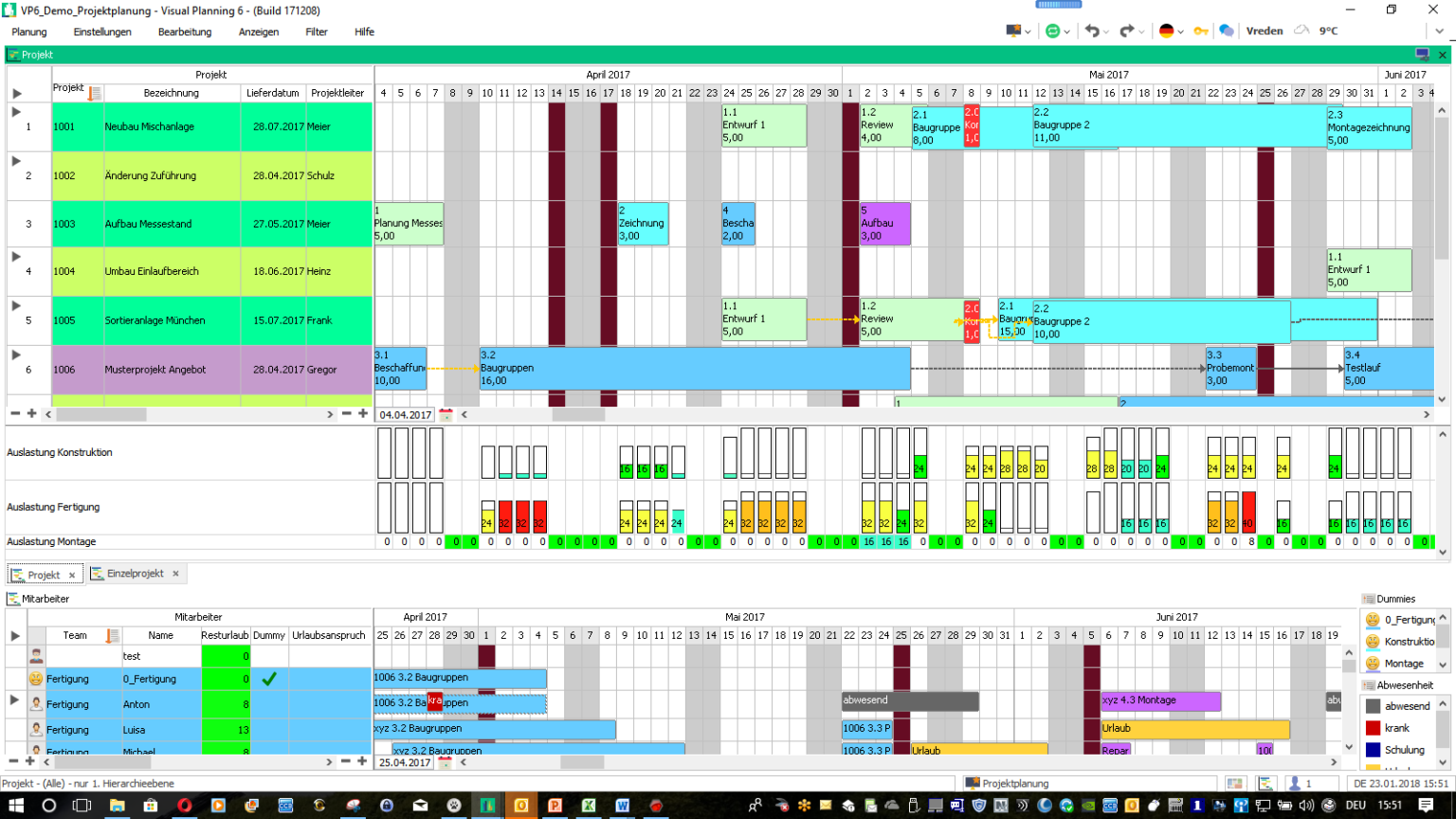
Task: Click the green refresh sync icon
Action: pyautogui.click(x=1052, y=31)
